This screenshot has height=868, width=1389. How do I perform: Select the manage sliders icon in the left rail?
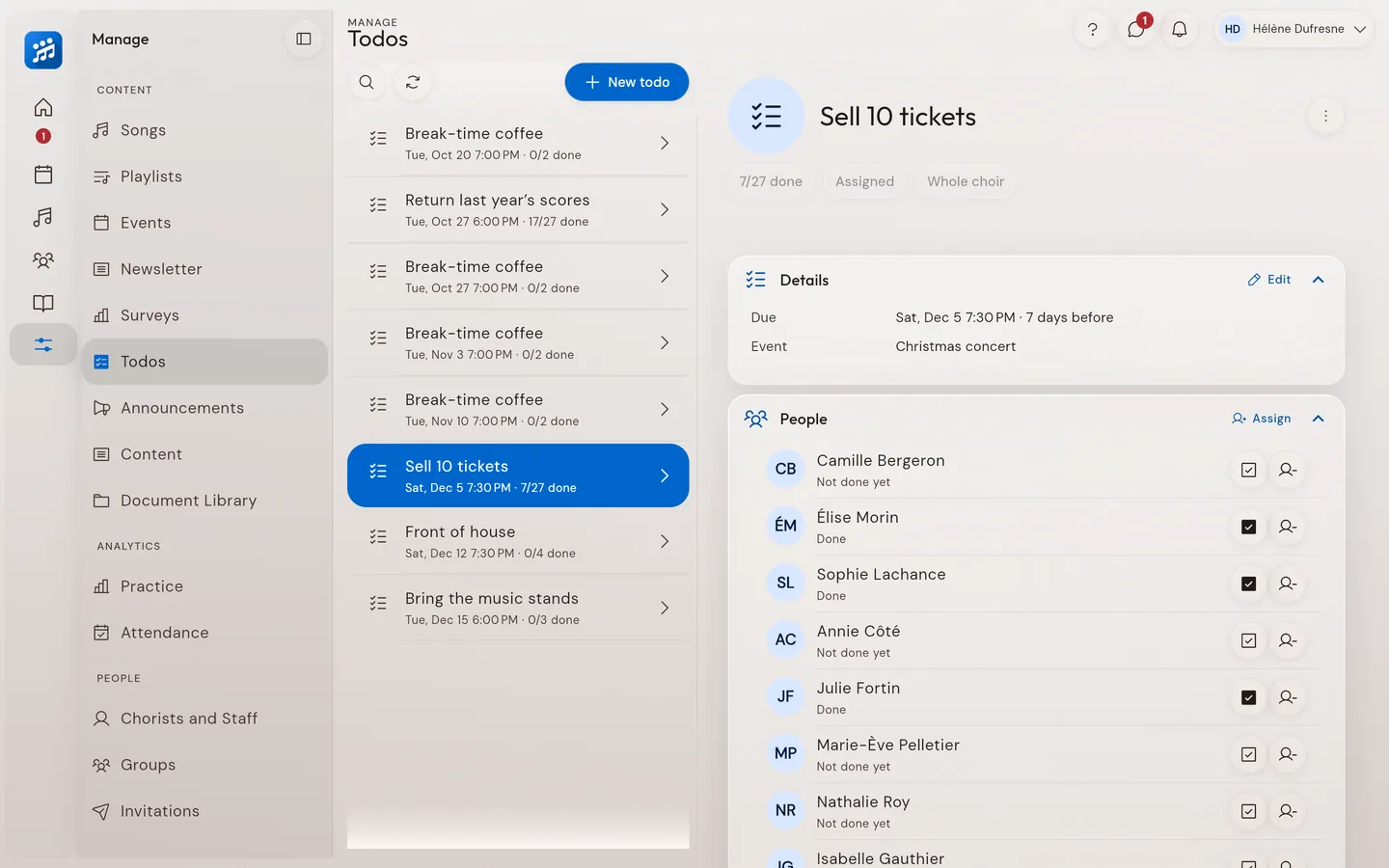pos(43,344)
